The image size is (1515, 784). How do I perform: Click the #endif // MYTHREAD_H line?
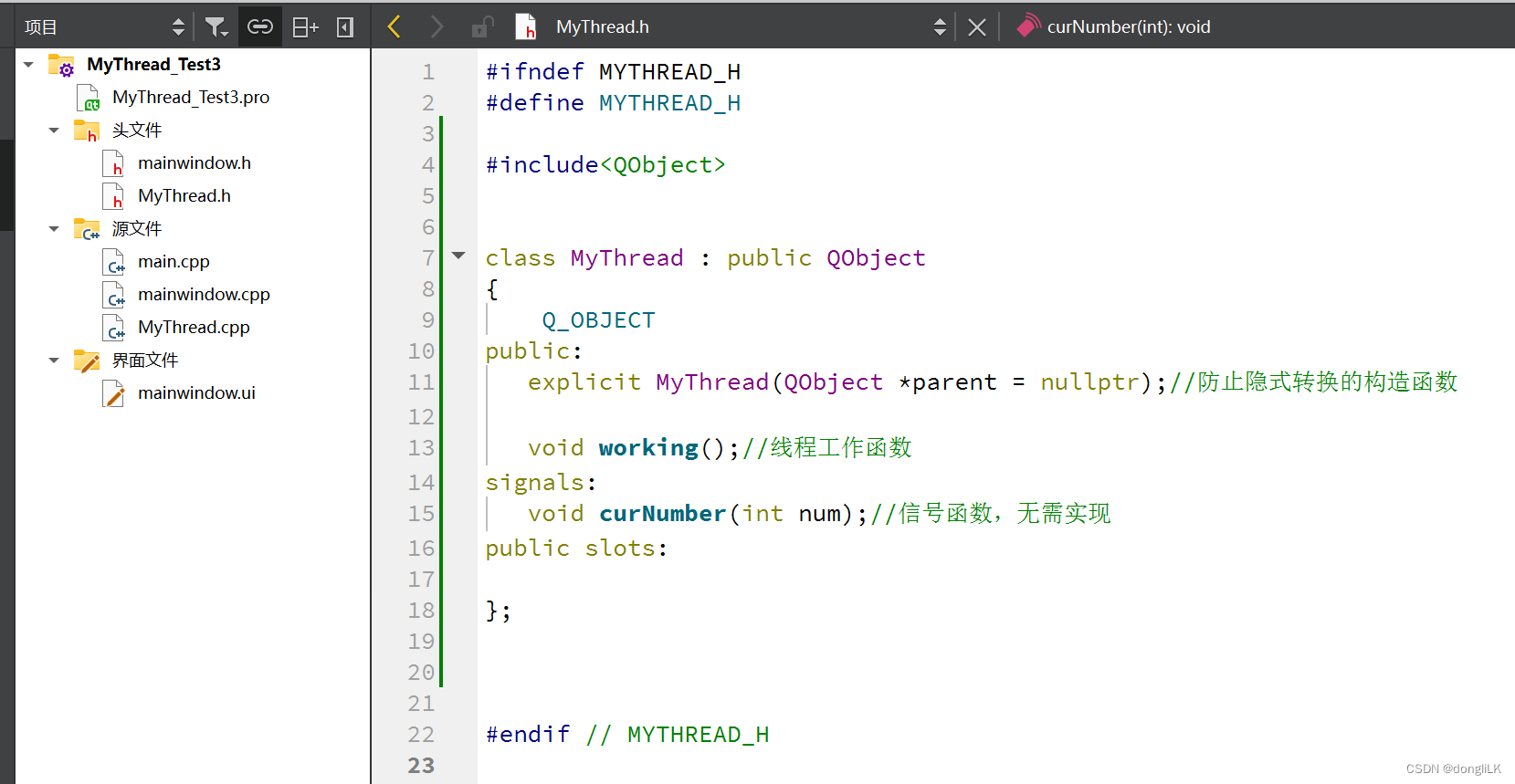(x=627, y=735)
